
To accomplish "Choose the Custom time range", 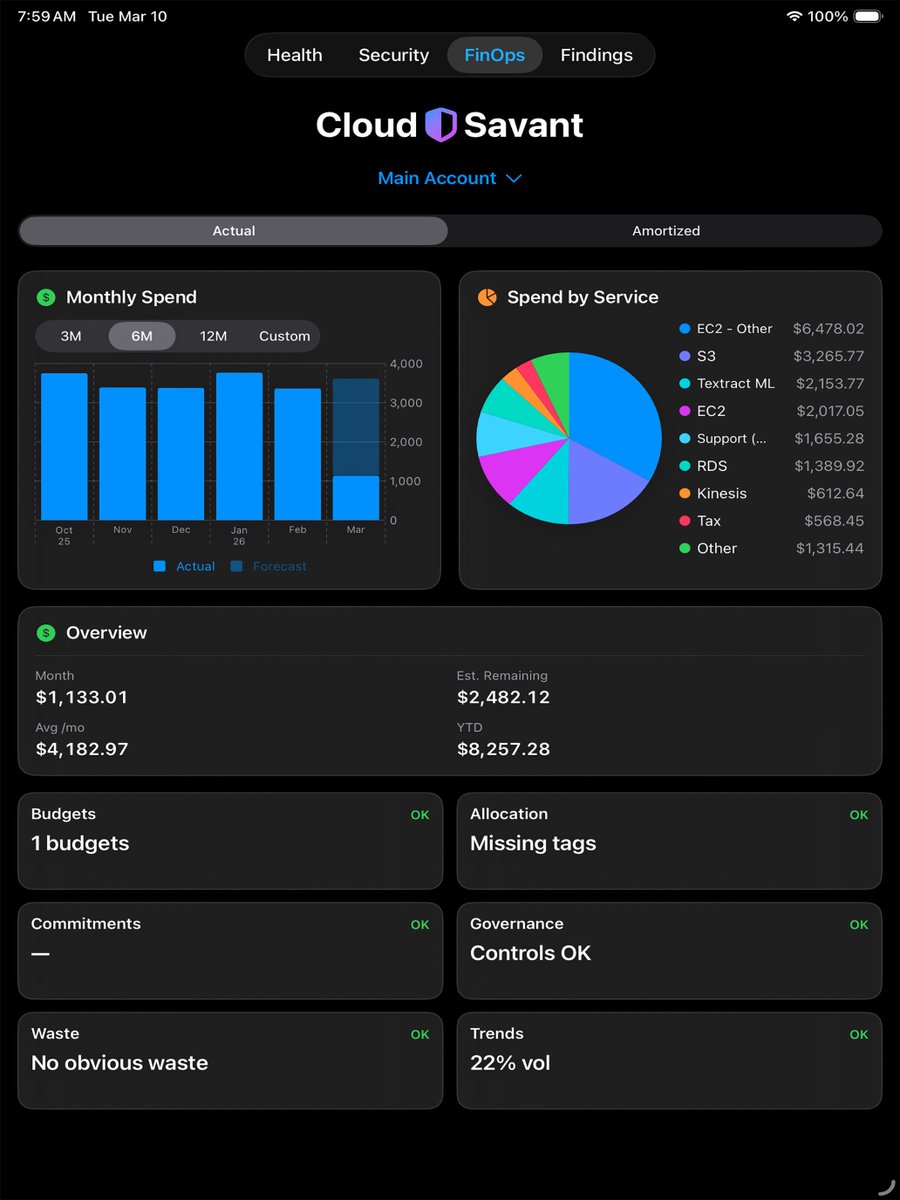I will click(284, 336).
